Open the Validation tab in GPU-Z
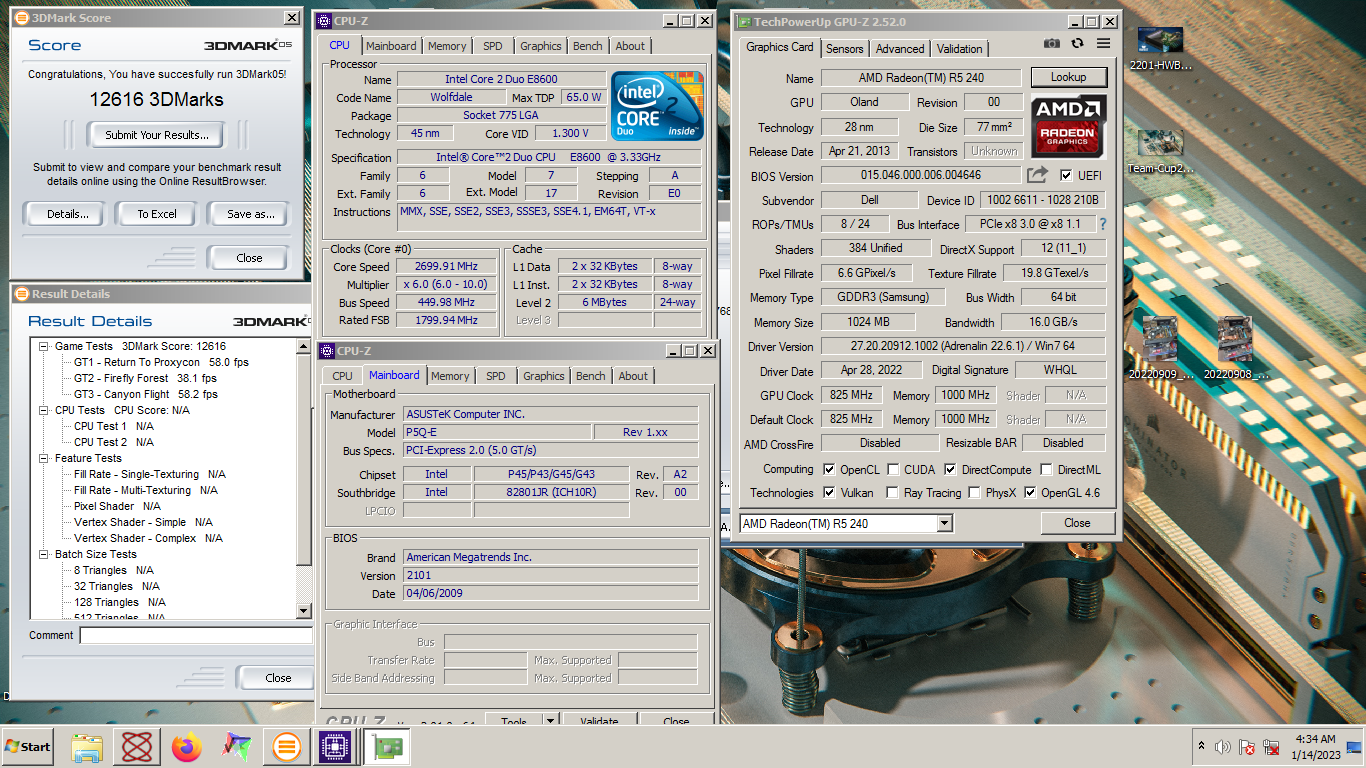Viewport: 1366px width, 768px height. (960, 48)
